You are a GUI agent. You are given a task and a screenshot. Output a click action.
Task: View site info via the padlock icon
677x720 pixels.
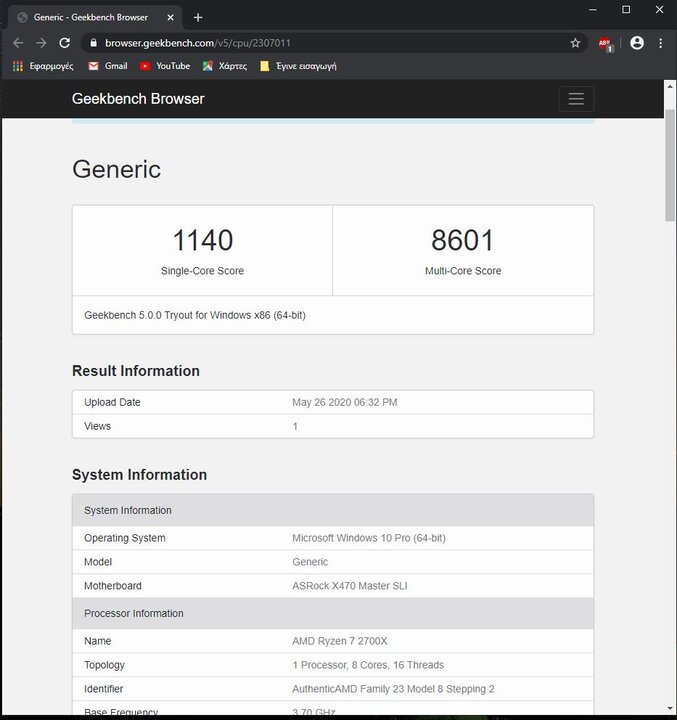94,43
